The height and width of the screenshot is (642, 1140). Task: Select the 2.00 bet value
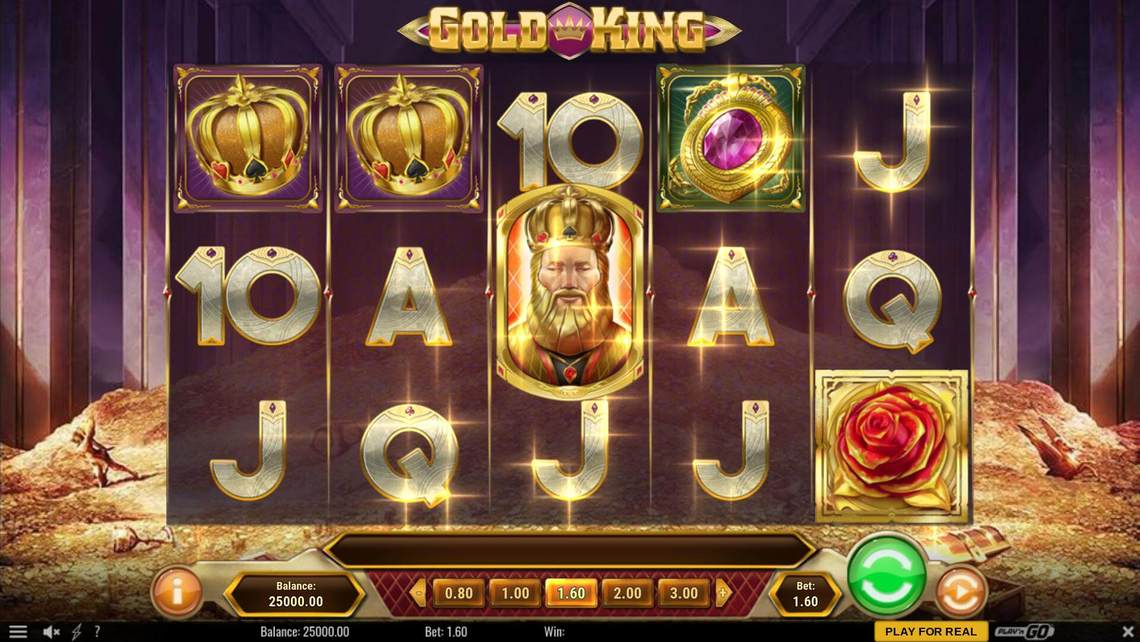[627, 593]
